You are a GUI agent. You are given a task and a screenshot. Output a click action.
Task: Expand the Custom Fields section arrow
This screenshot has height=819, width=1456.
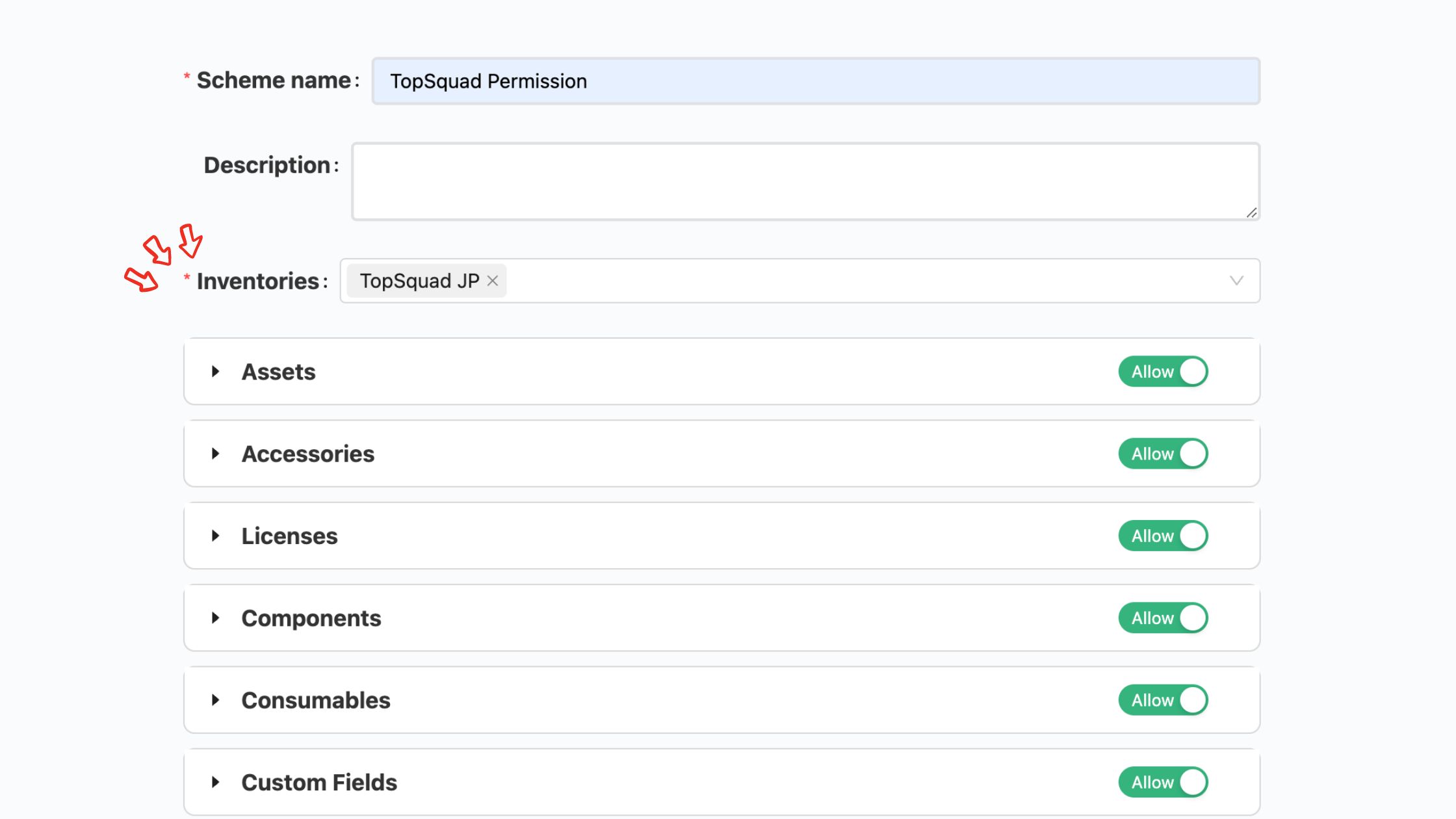(215, 782)
